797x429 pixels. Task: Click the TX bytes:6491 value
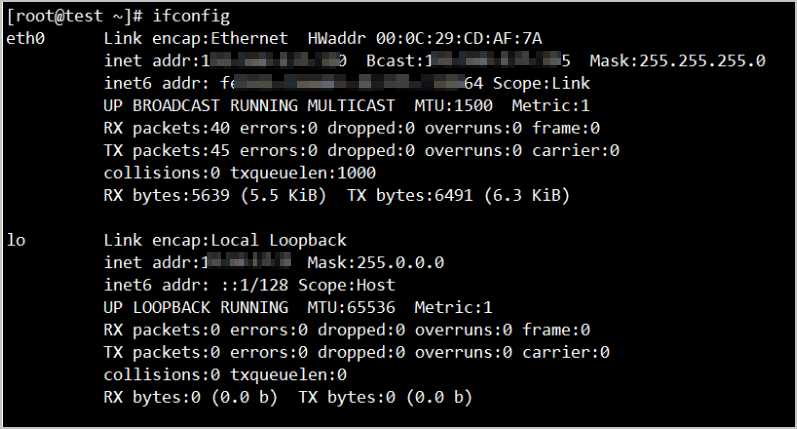point(410,195)
